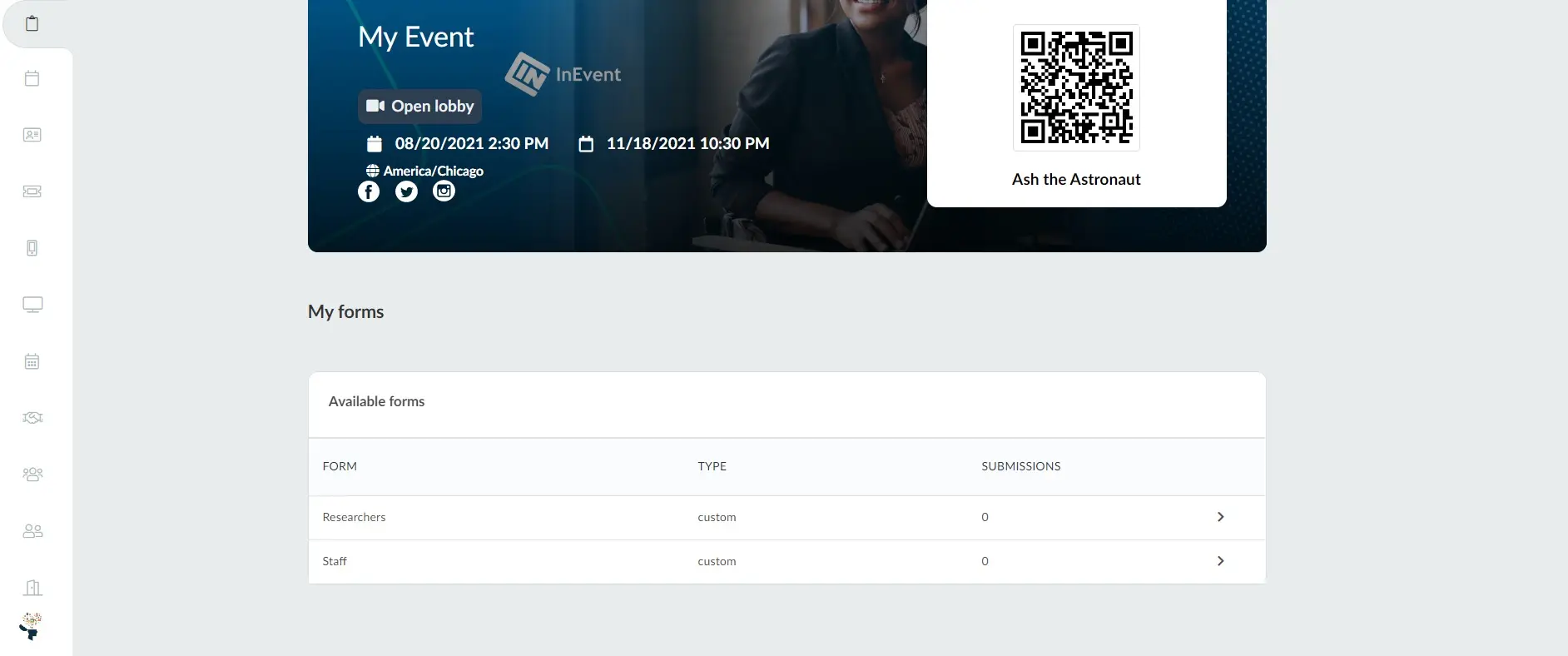This screenshot has width=1568, height=656.
Task: Visit the event Facebook page icon
Action: point(369,191)
